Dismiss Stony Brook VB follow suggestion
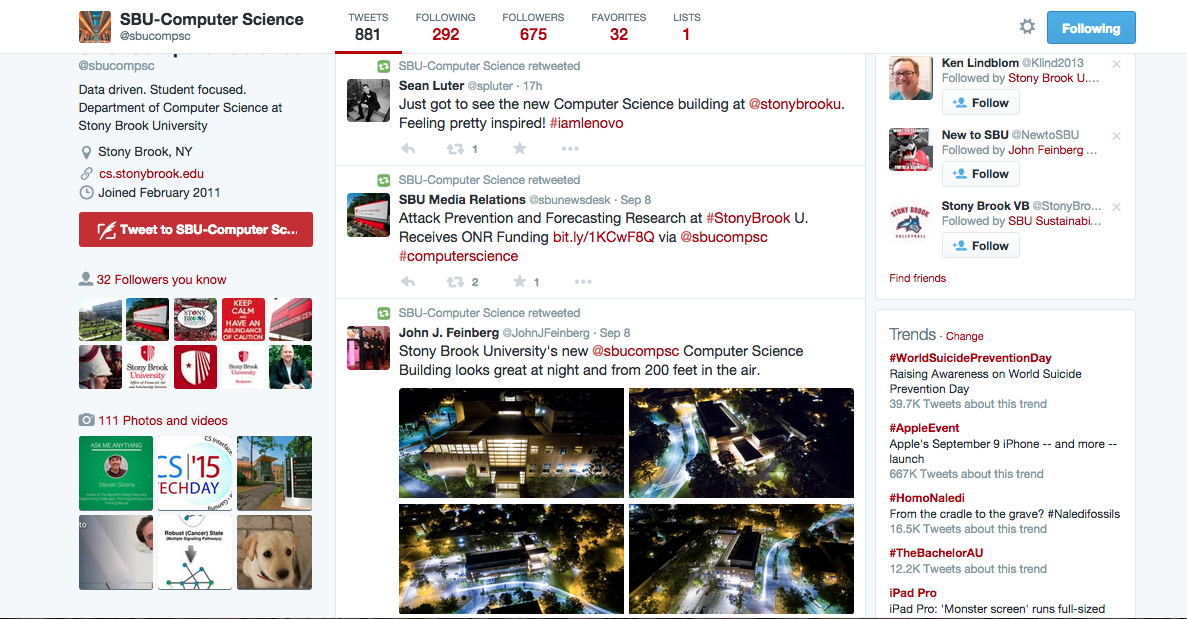Screen dimensions: 1187x619 [1117, 207]
